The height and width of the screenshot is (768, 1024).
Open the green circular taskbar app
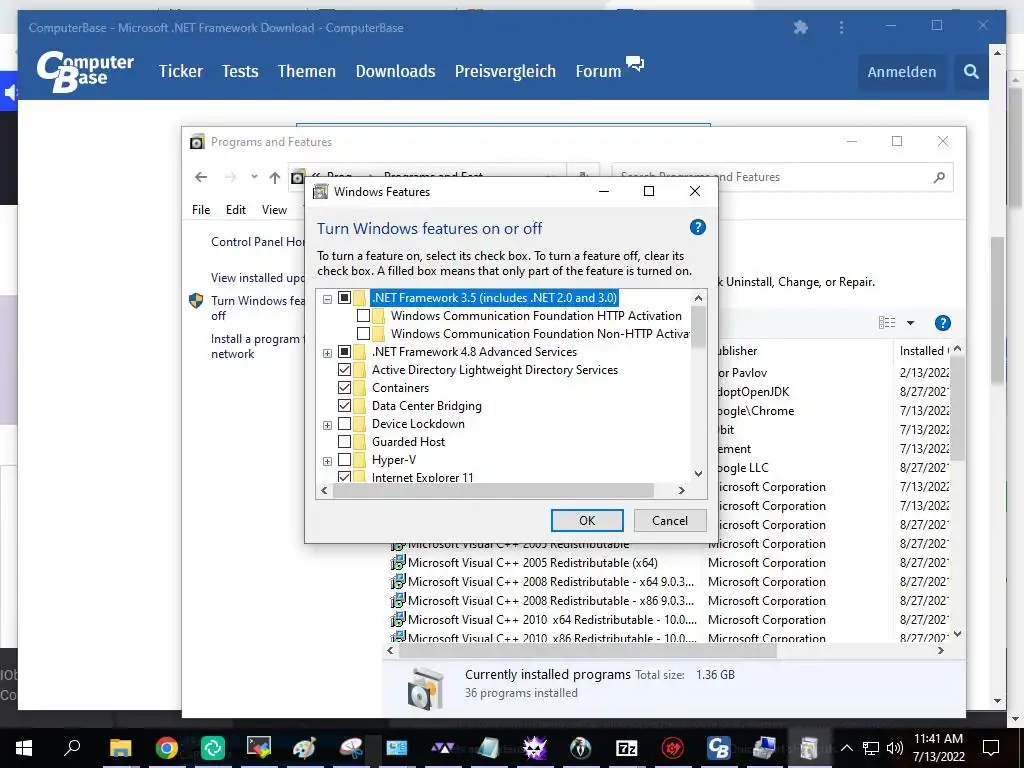pyautogui.click(x=213, y=747)
